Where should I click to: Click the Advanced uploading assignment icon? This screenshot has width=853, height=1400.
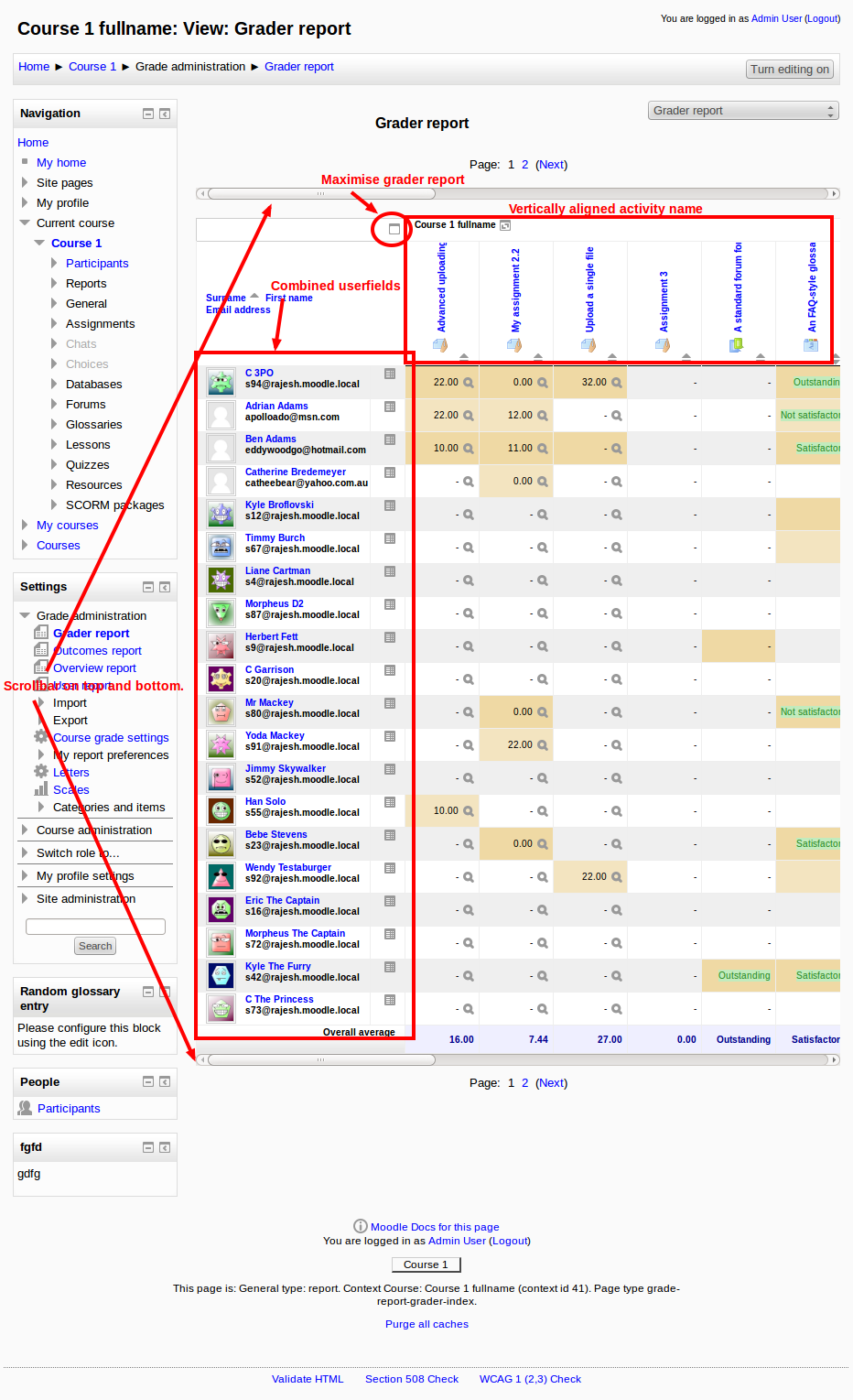coord(440,345)
